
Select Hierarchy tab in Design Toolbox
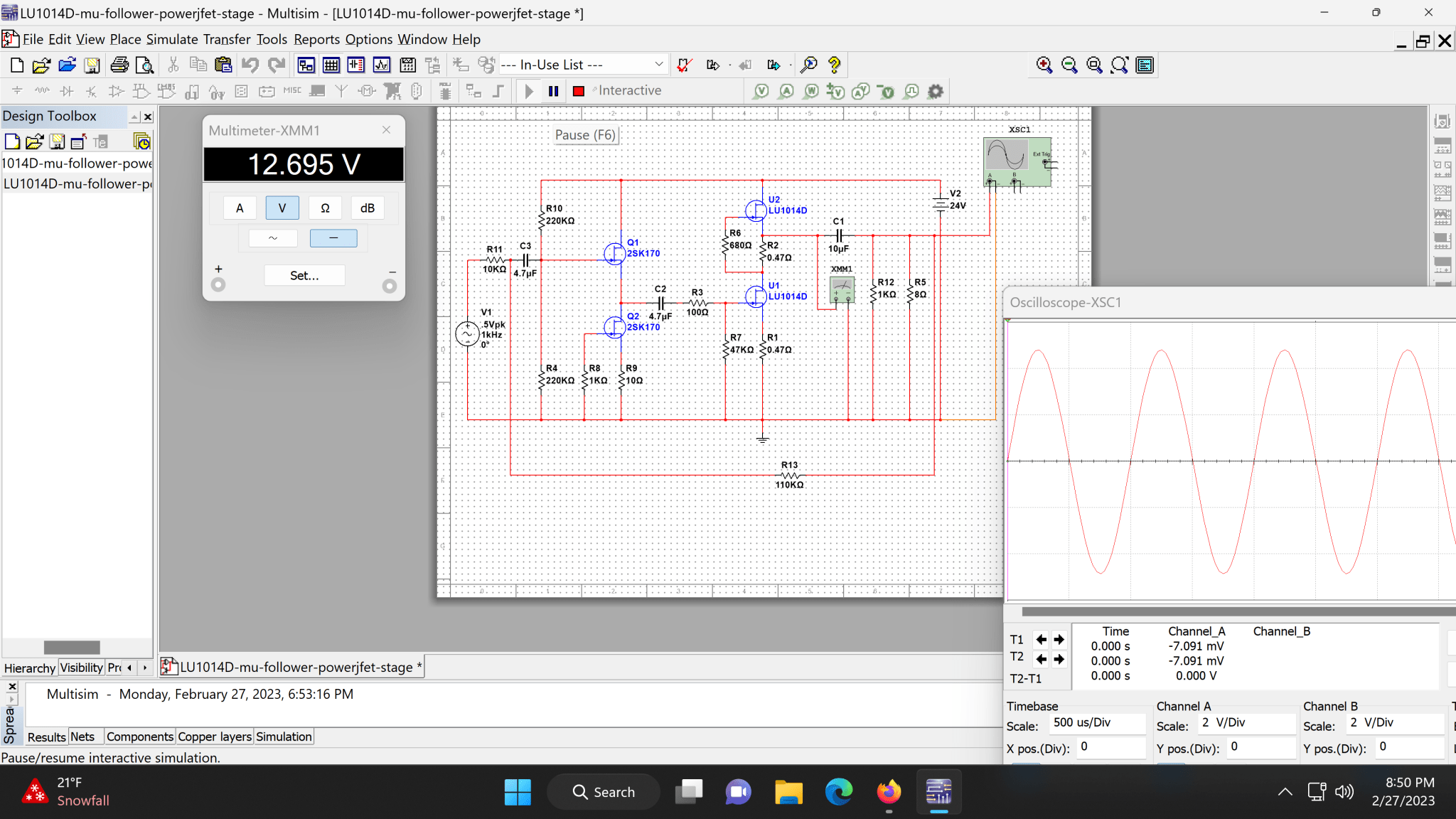pyautogui.click(x=30, y=668)
